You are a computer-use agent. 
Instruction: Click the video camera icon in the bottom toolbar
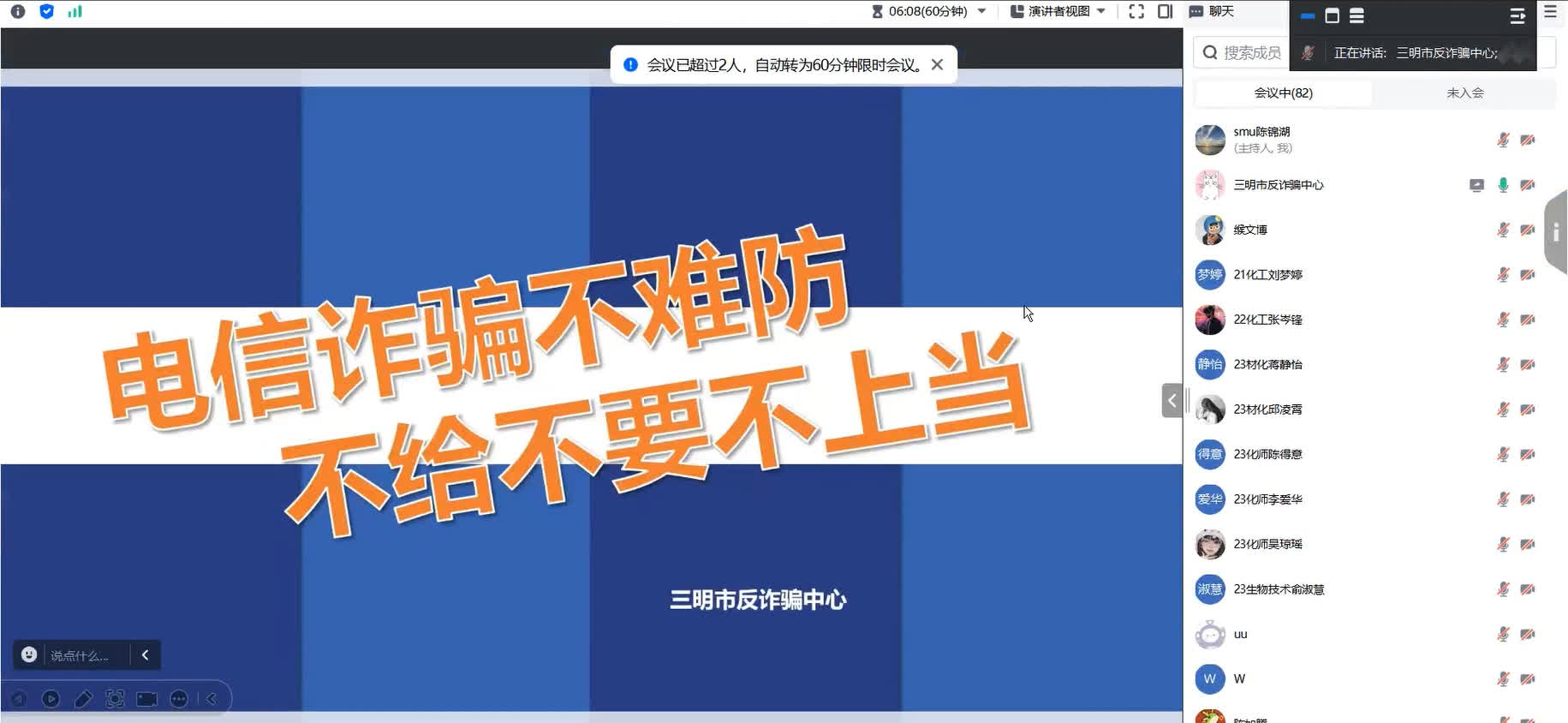[x=147, y=699]
